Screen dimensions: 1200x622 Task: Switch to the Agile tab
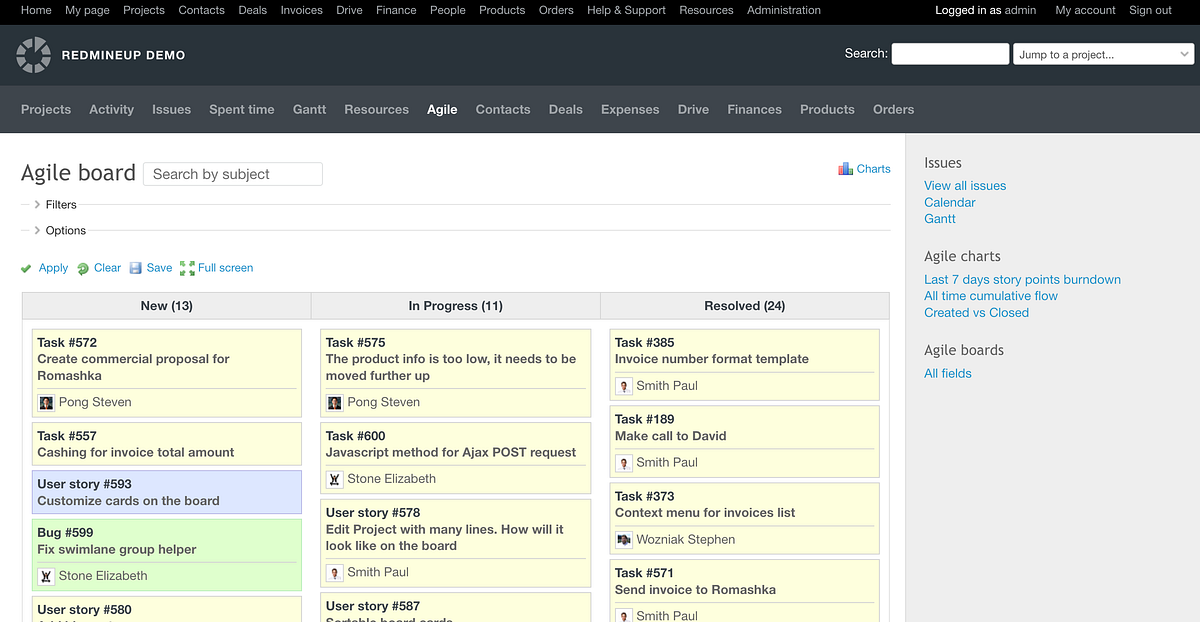tap(442, 109)
